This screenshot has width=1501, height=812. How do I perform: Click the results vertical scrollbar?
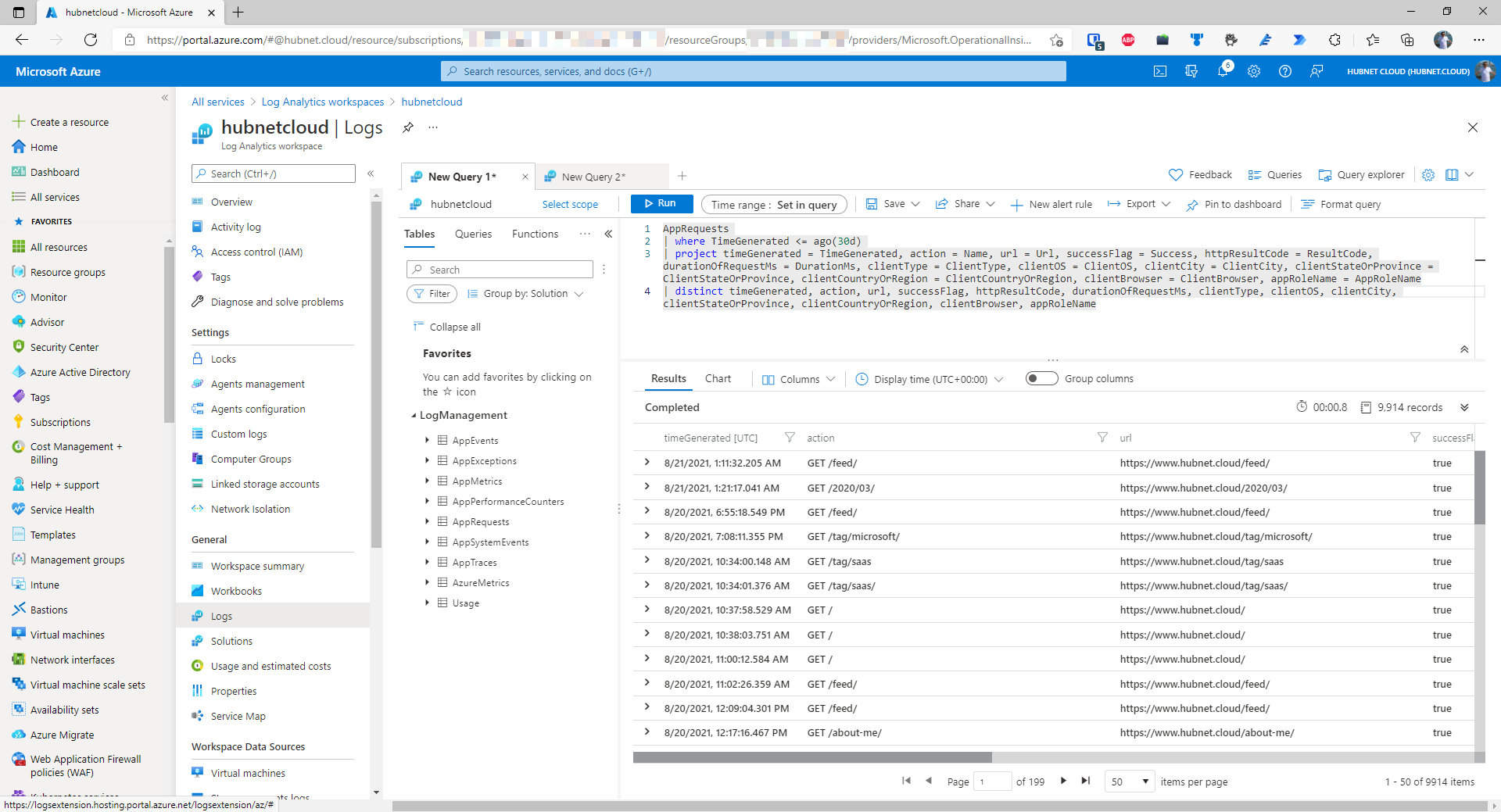(x=1479, y=487)
